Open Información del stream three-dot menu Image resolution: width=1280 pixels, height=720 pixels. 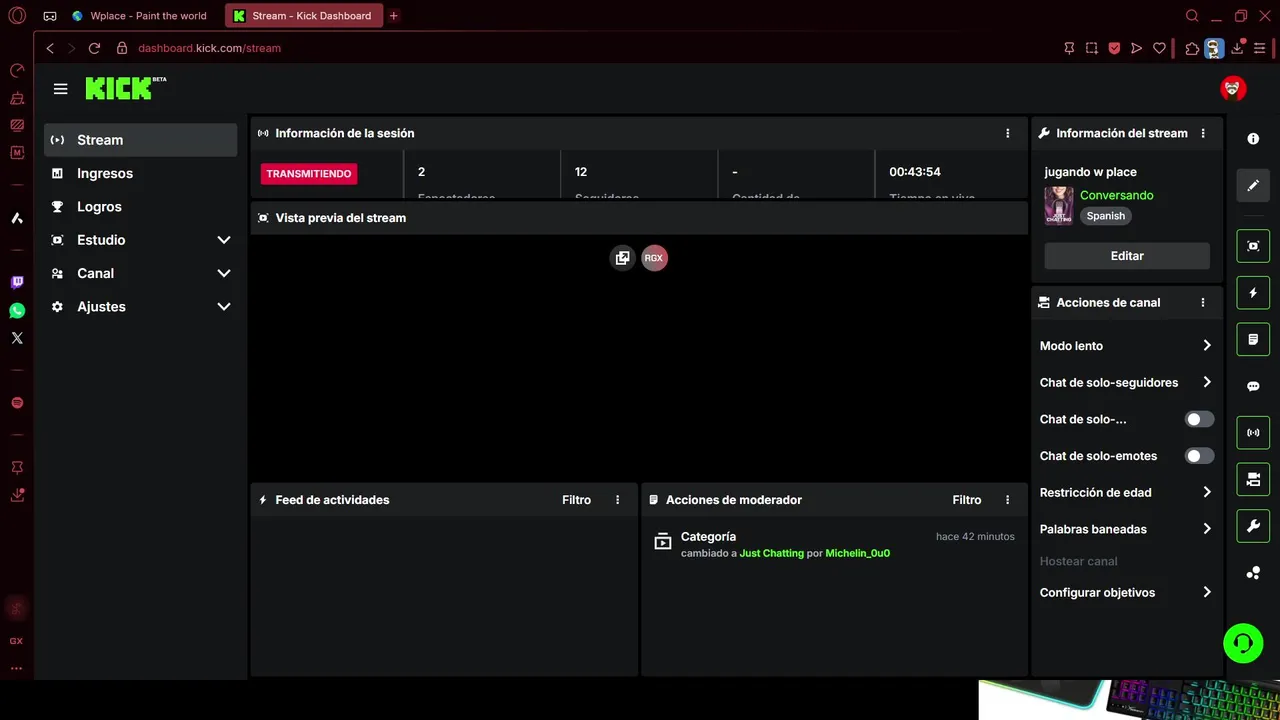[x=1203, y=133]
